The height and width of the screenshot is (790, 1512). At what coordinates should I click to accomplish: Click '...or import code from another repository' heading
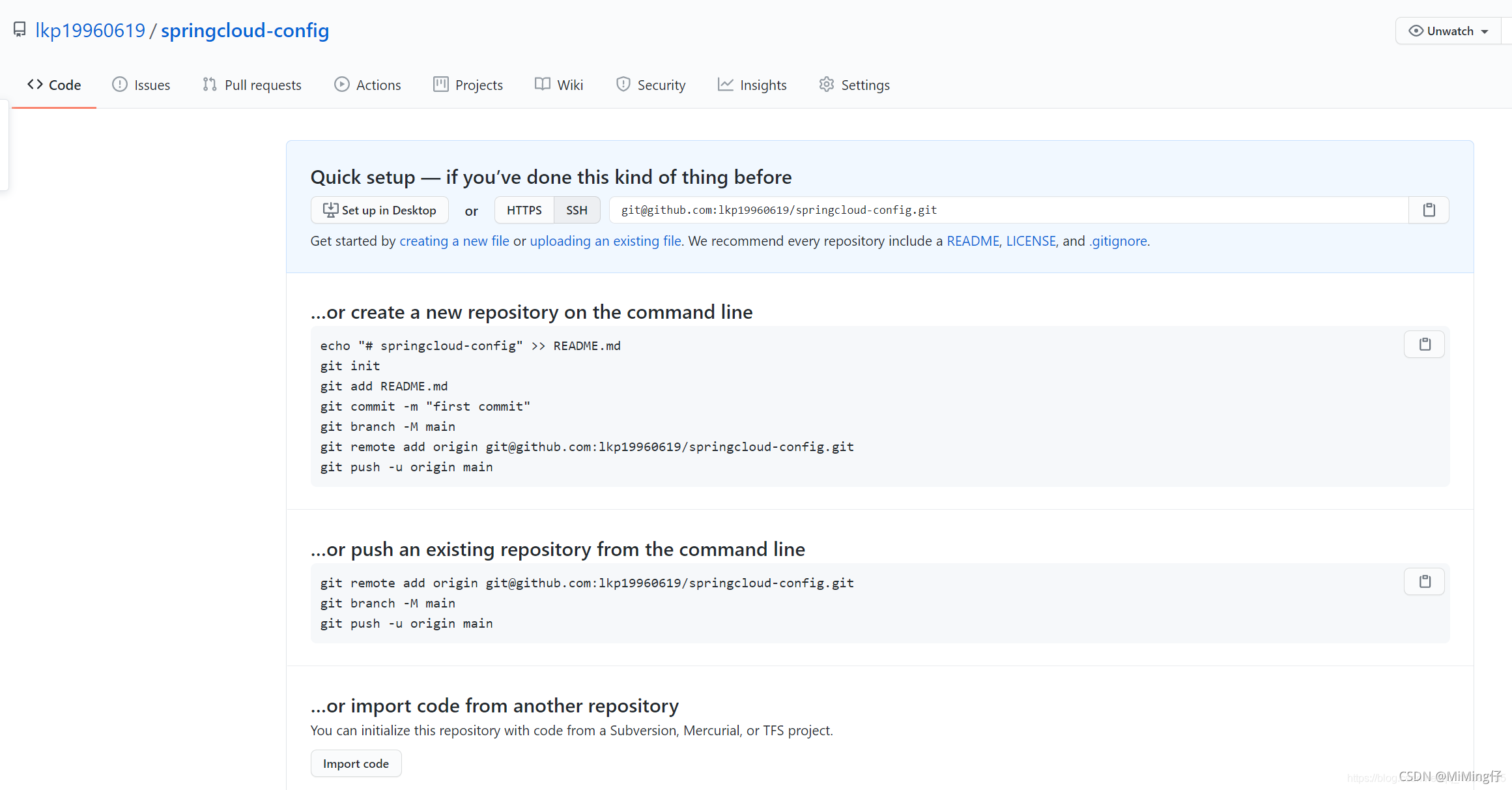tap(494, 706)
